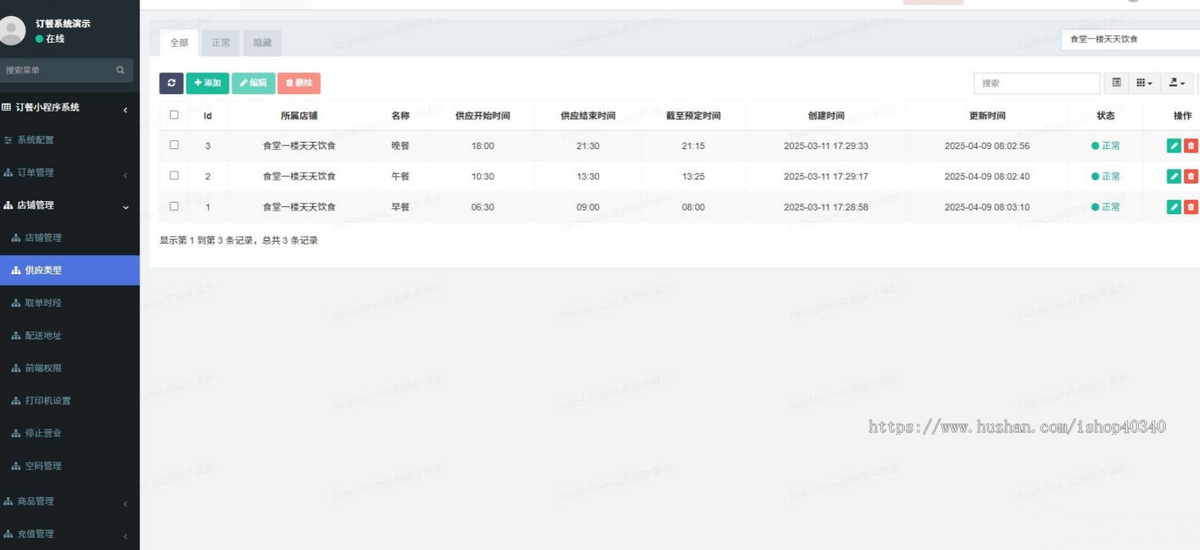This screenshot has height=550, width=1200.
Task: Click the 18:00 start time cell
Action: pyautogui.click(x=482, y=146)
